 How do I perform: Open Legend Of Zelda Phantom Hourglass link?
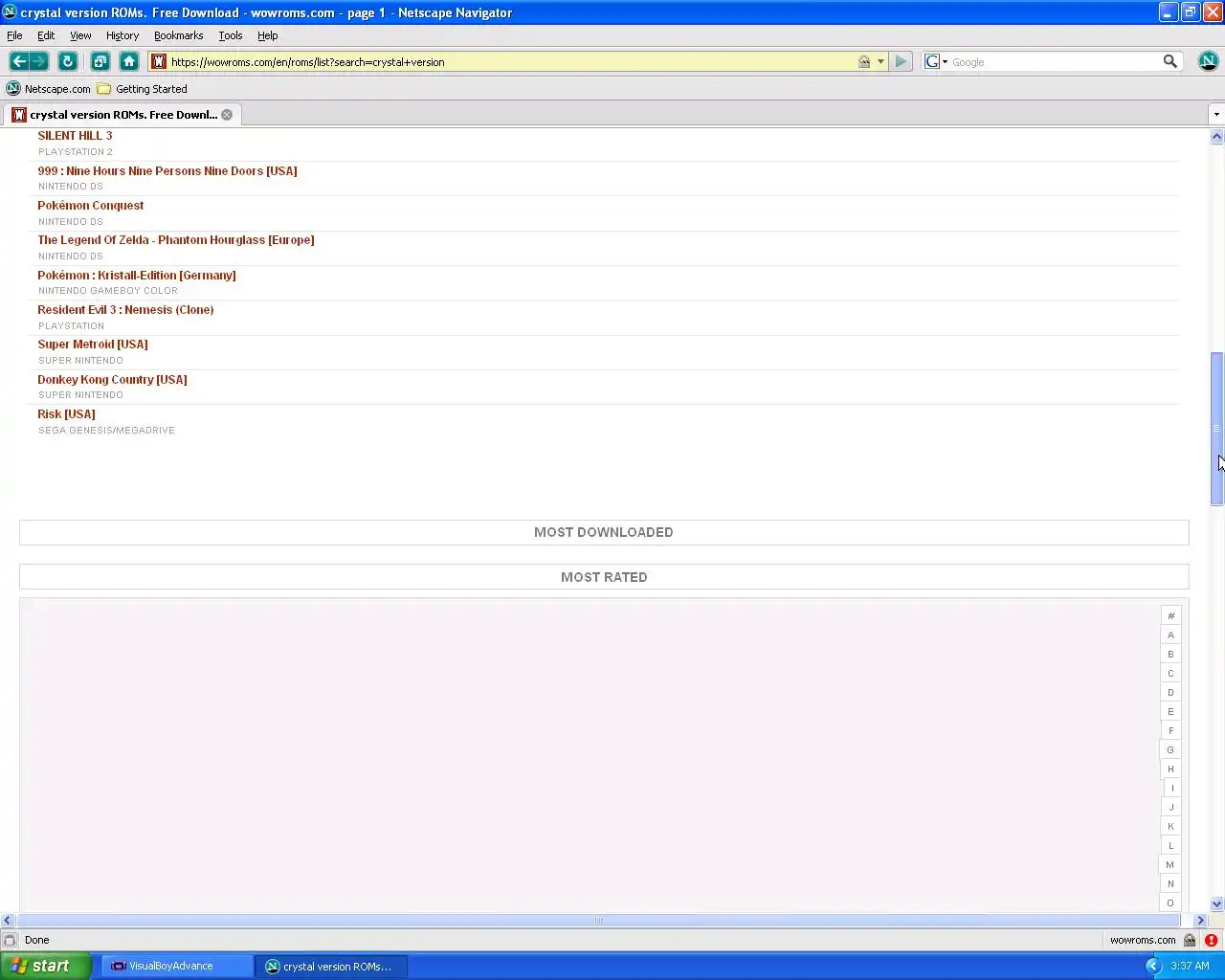coord(176,240)
